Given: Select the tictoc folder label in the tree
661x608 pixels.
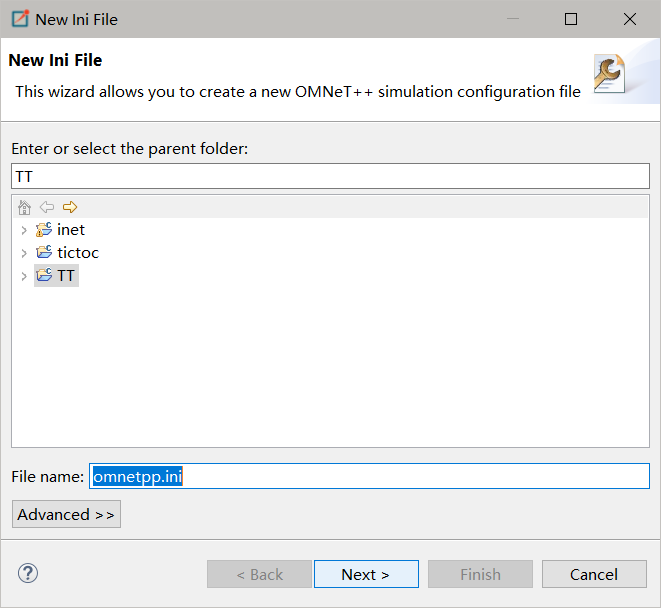Looking at the screenshot, I should coord(78,253).
